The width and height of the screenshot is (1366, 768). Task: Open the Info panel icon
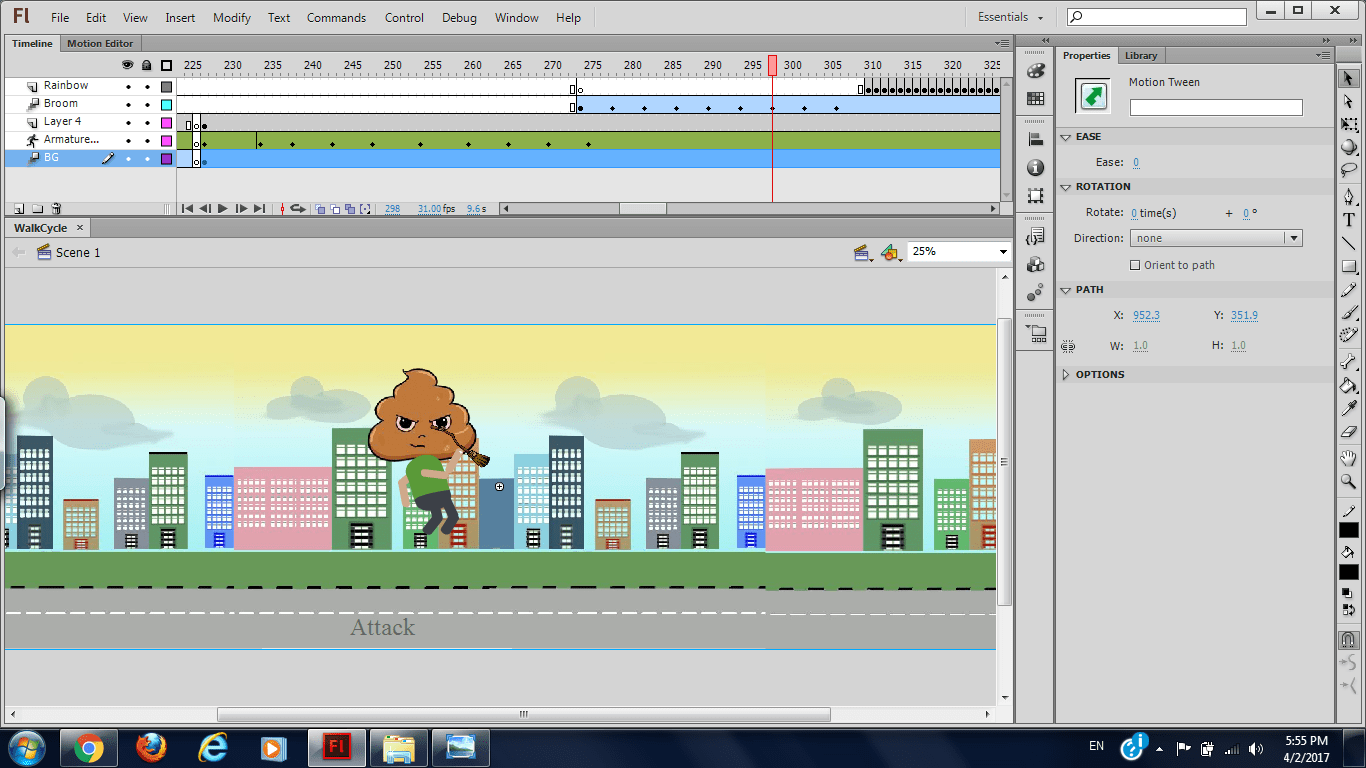[x=1036, y=168]
